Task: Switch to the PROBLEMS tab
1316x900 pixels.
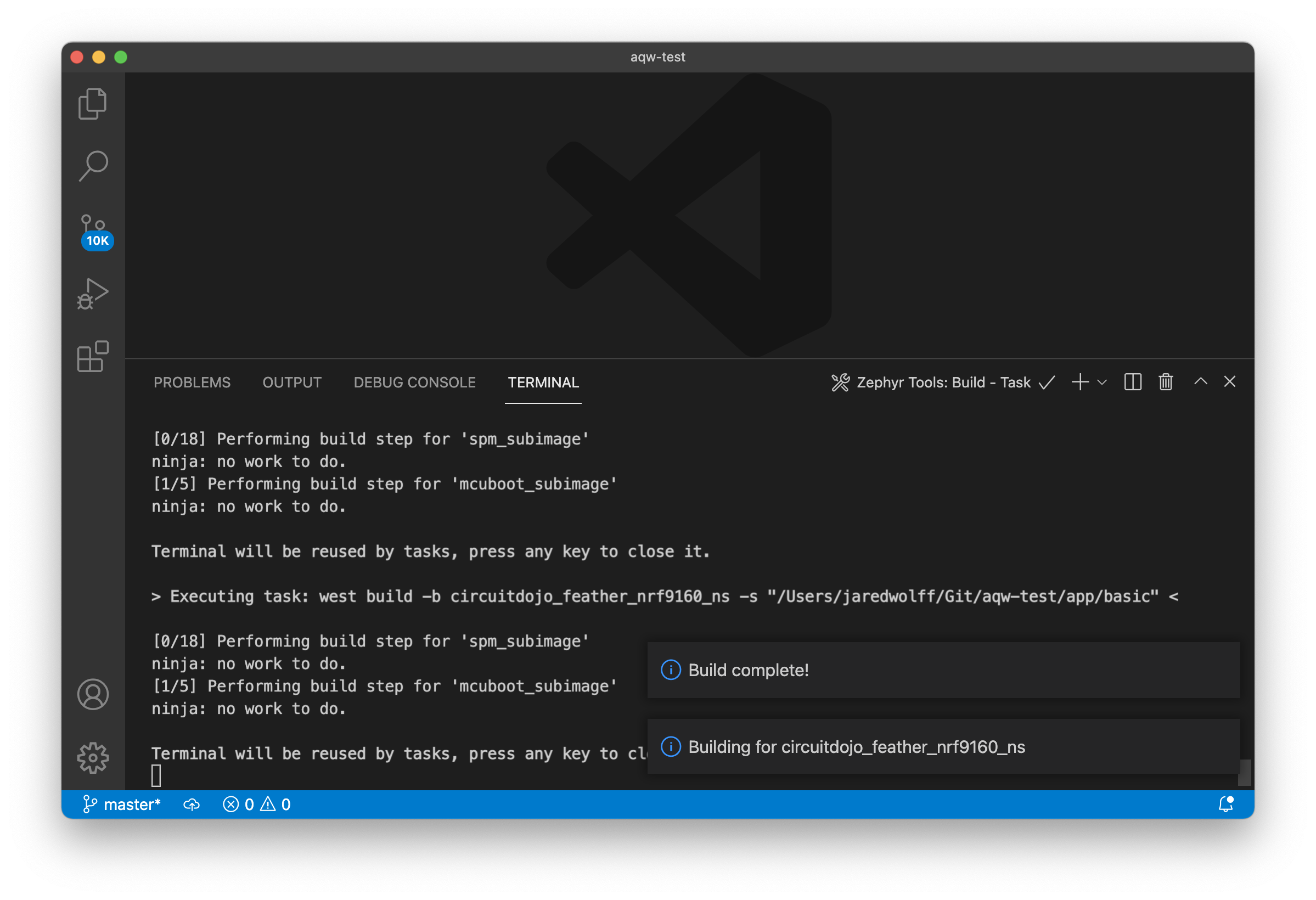Action: 192,383
